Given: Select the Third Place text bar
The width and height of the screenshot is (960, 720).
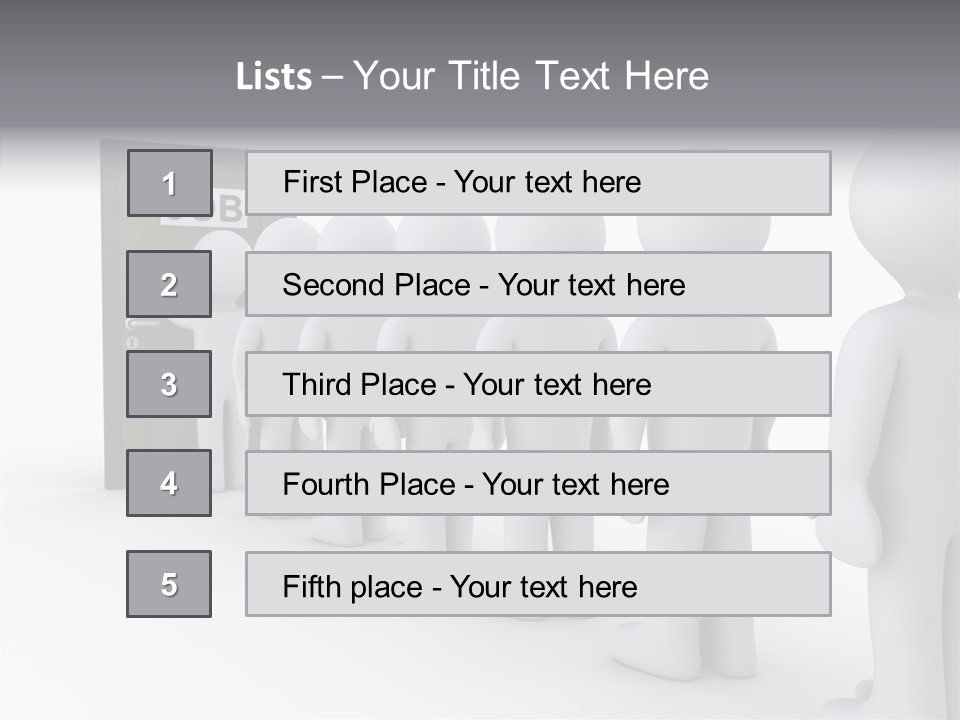Looking at the screenshot, I should point(538,384).
